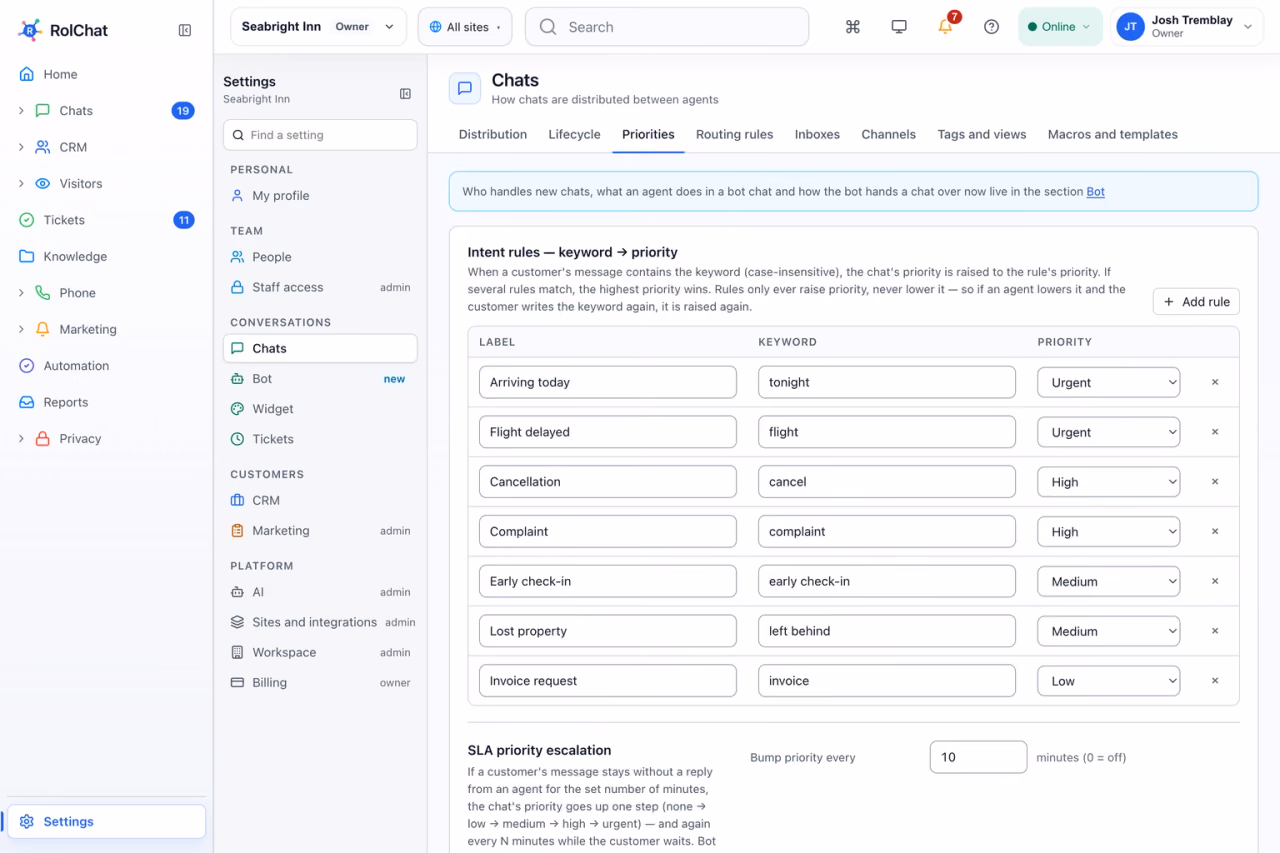Open the Routing rules tab
Screen dimensions: 1280x853
coord(735,134)
